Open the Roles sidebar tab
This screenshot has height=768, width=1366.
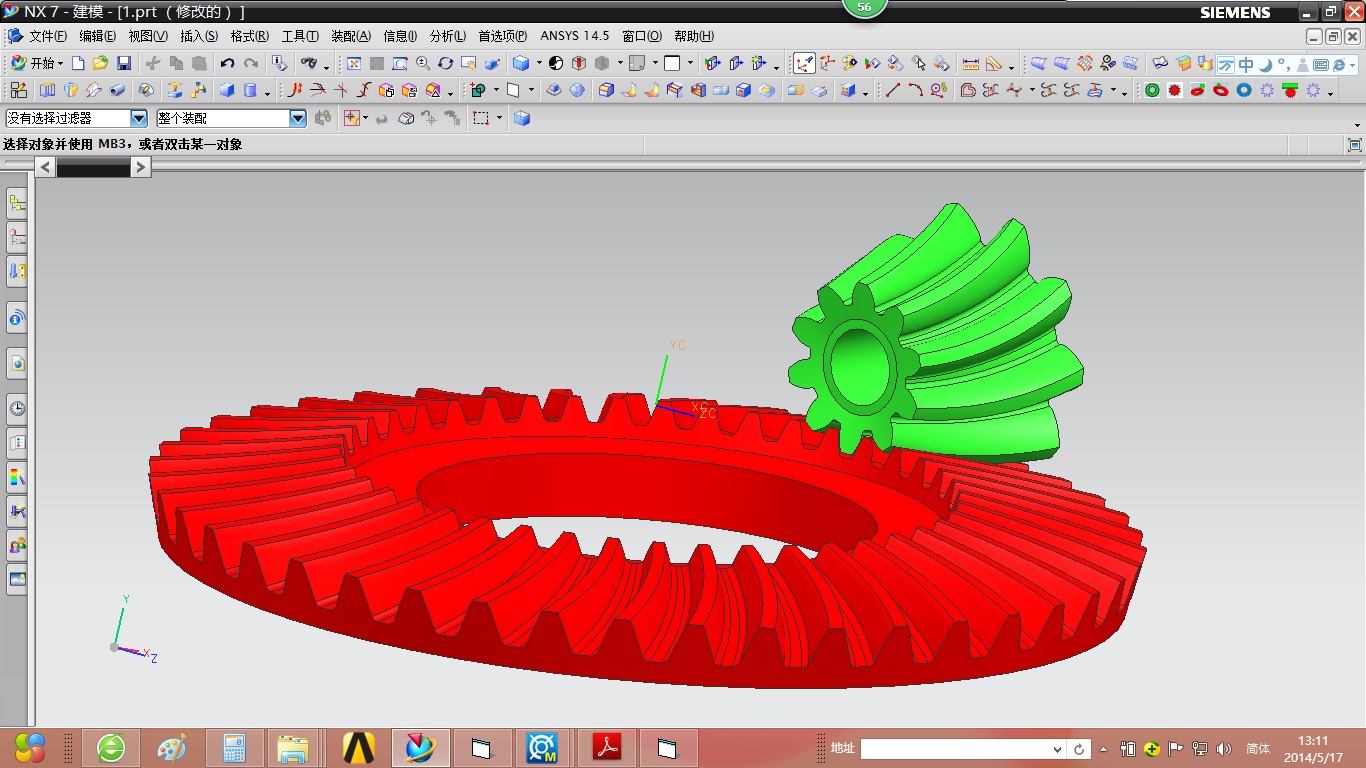click(17, 545)
